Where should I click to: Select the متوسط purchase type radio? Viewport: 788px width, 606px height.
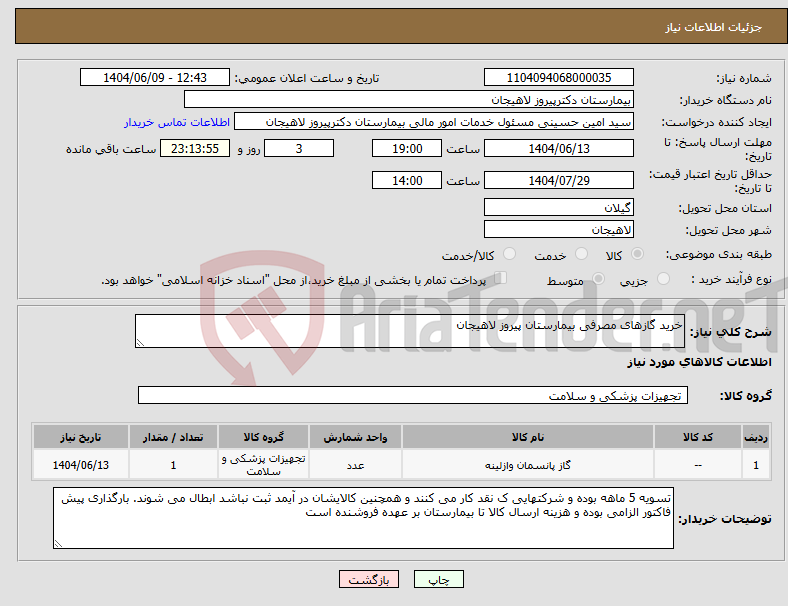pos(598,278)
